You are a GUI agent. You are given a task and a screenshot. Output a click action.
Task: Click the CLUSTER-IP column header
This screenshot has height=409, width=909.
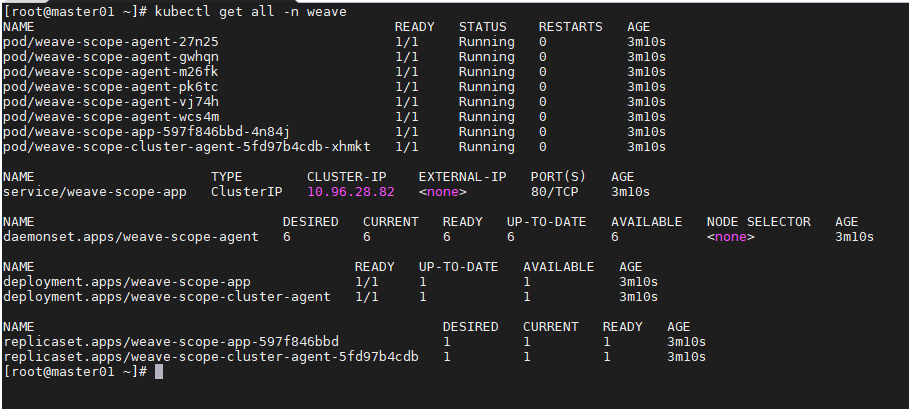click(x=347, y=177)
